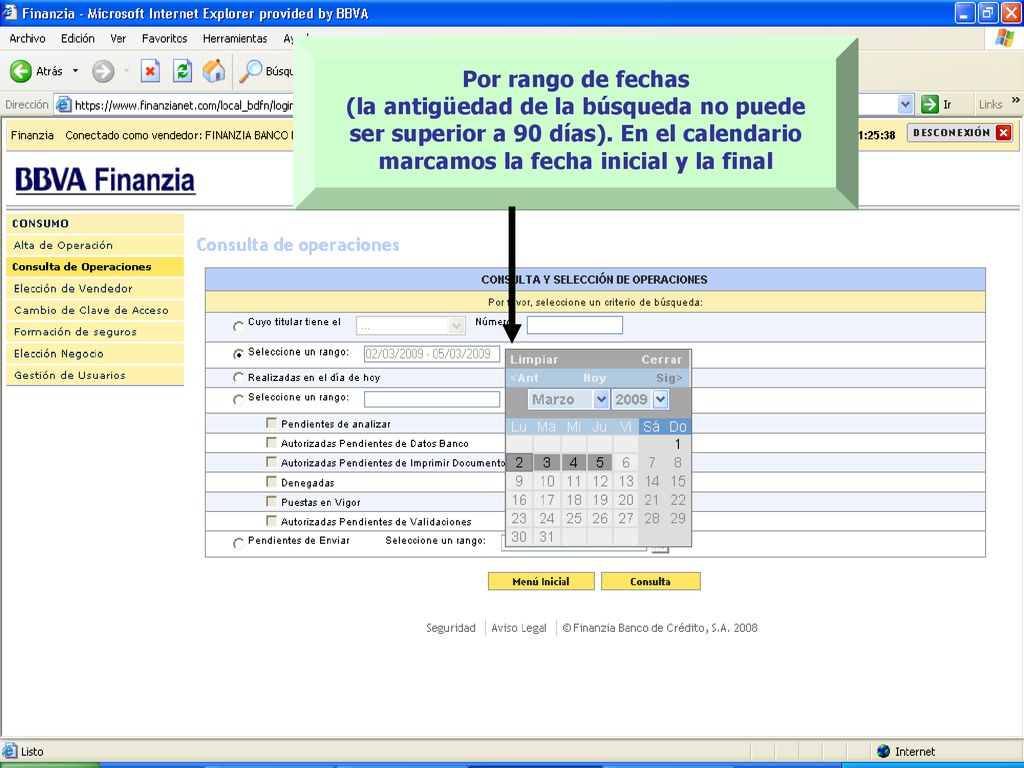Image resolution: width=1024 pixels, height=768 pixels.
Task: Open 'Elección Negocio' sidebar item
Action: point(95,353)
